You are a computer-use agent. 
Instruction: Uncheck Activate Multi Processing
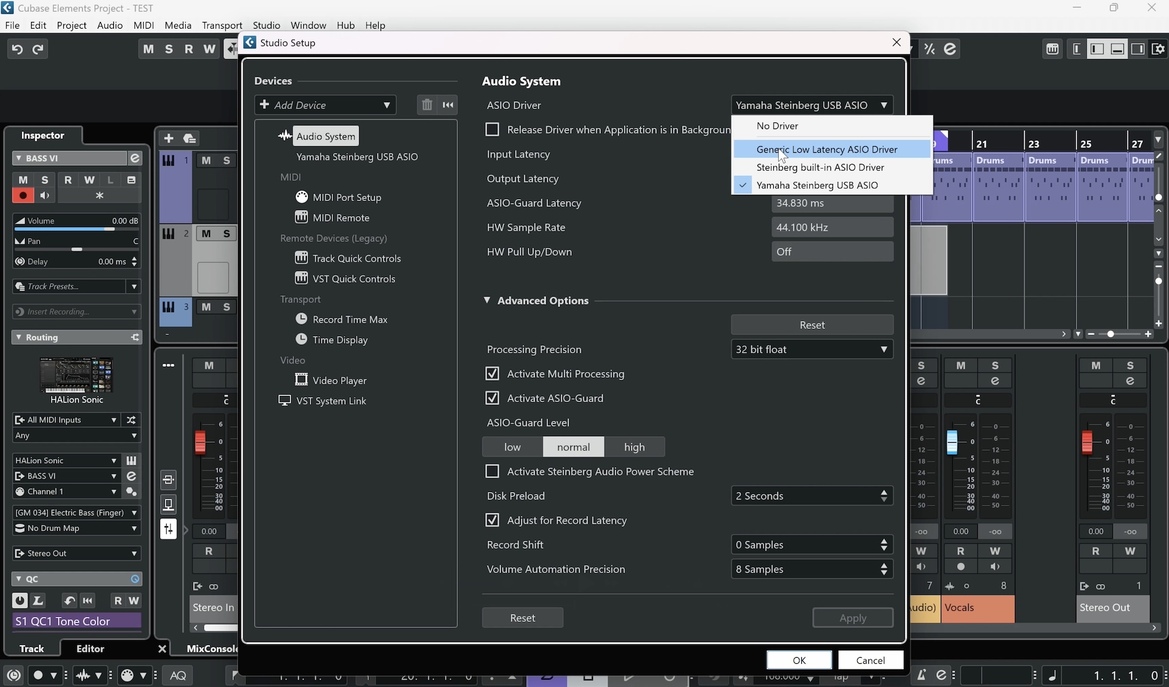click(x=491, y=373)
